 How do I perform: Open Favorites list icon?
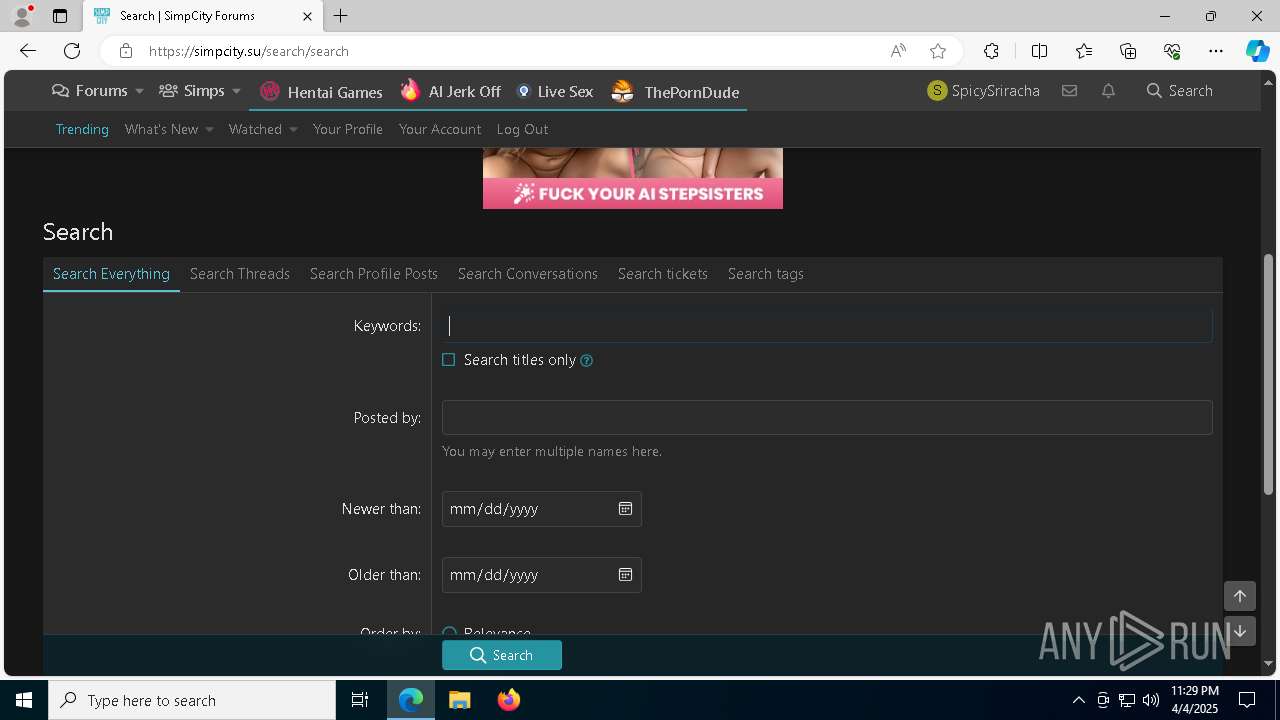pos(1084,51)
